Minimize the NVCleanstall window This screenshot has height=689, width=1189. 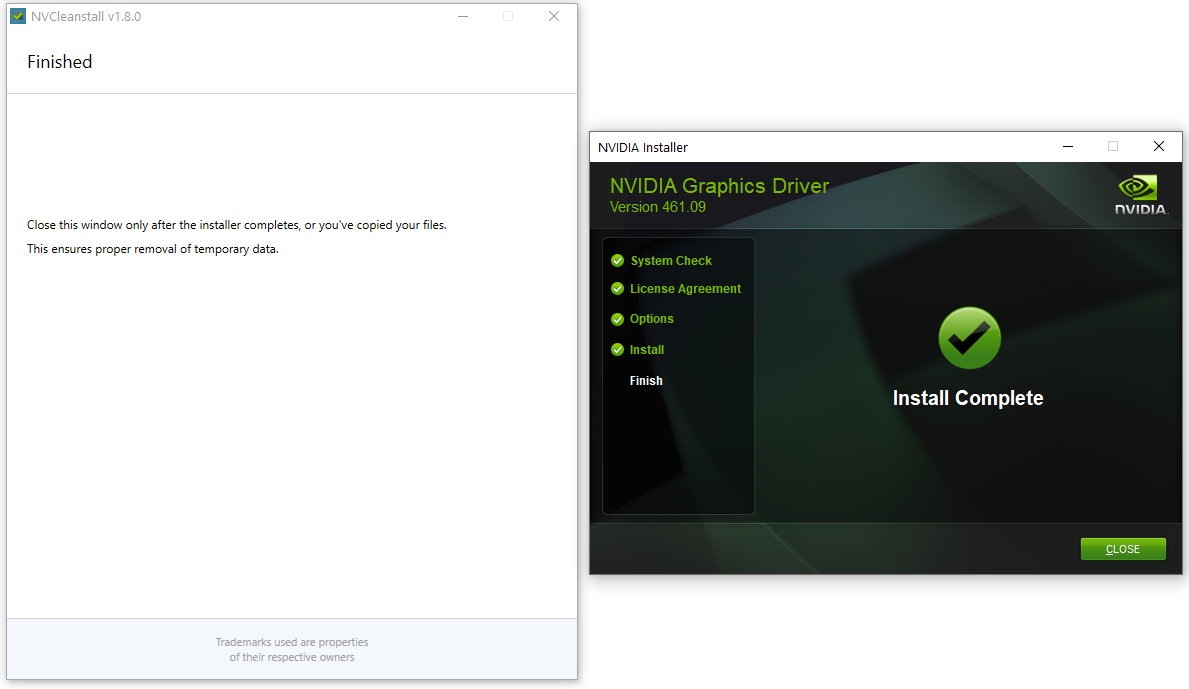click(x=463, y=16)
